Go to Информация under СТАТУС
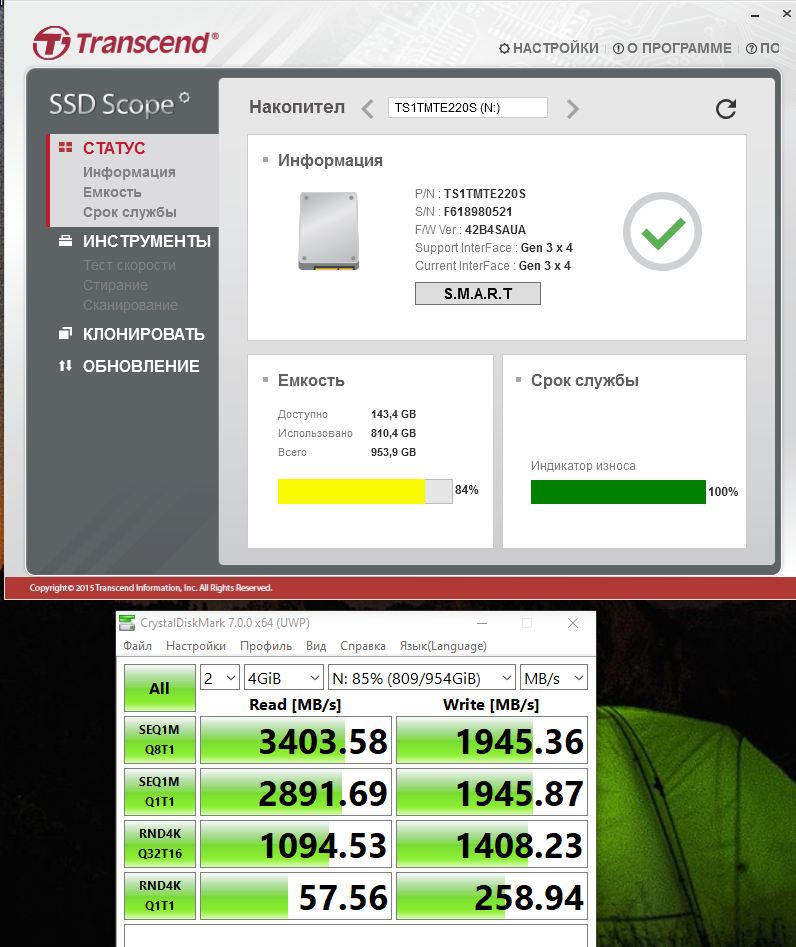This screenshot has width=796, height=947. (x=129, y=172)
